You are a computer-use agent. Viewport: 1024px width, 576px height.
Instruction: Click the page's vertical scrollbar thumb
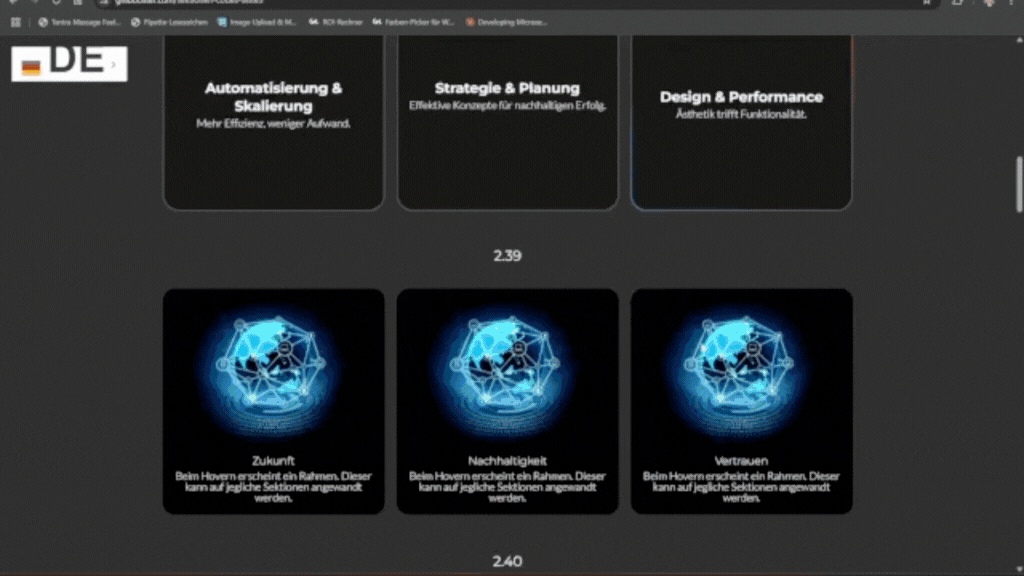(x=1019, y=184)
